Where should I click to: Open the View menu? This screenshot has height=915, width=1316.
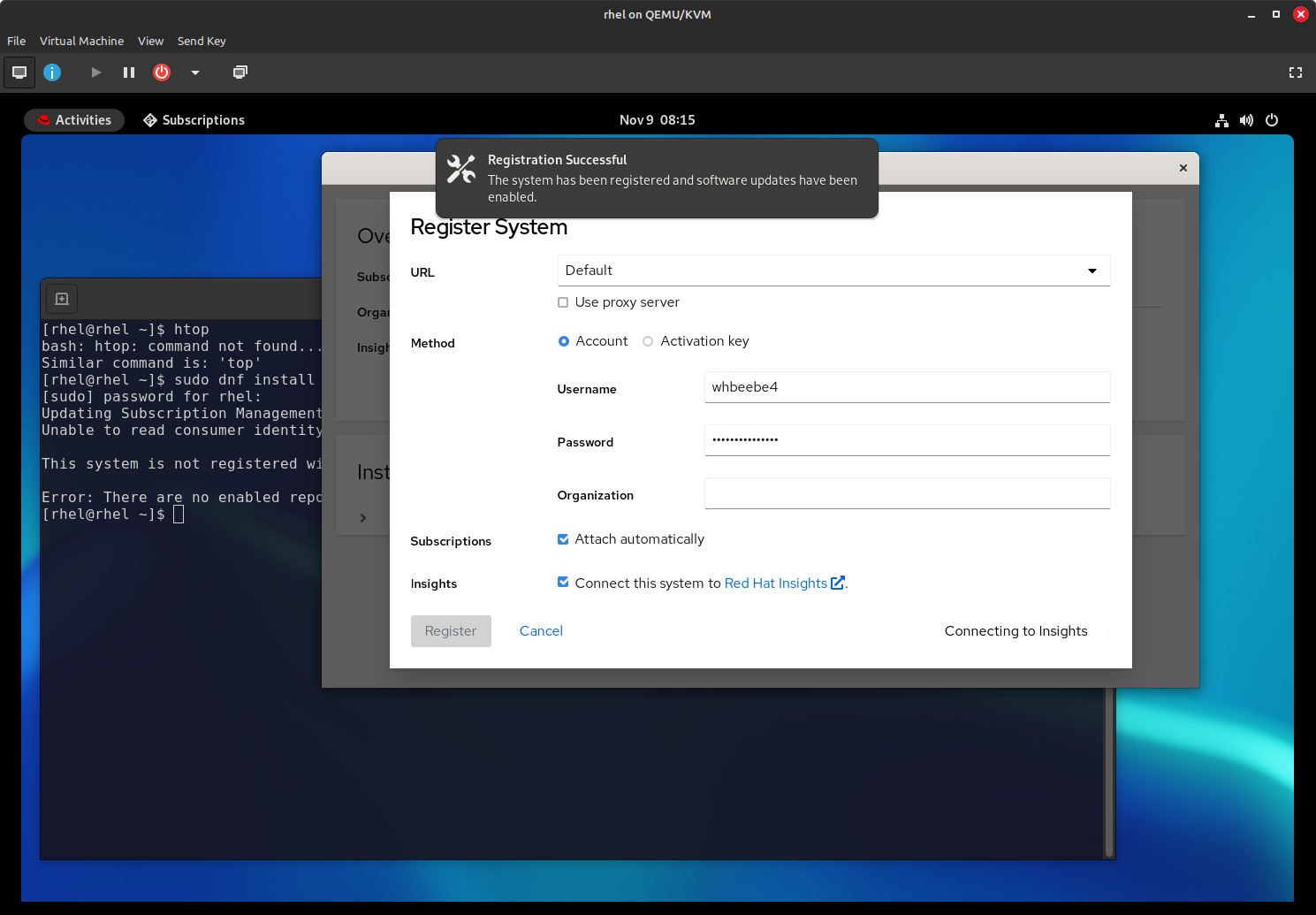150,41
